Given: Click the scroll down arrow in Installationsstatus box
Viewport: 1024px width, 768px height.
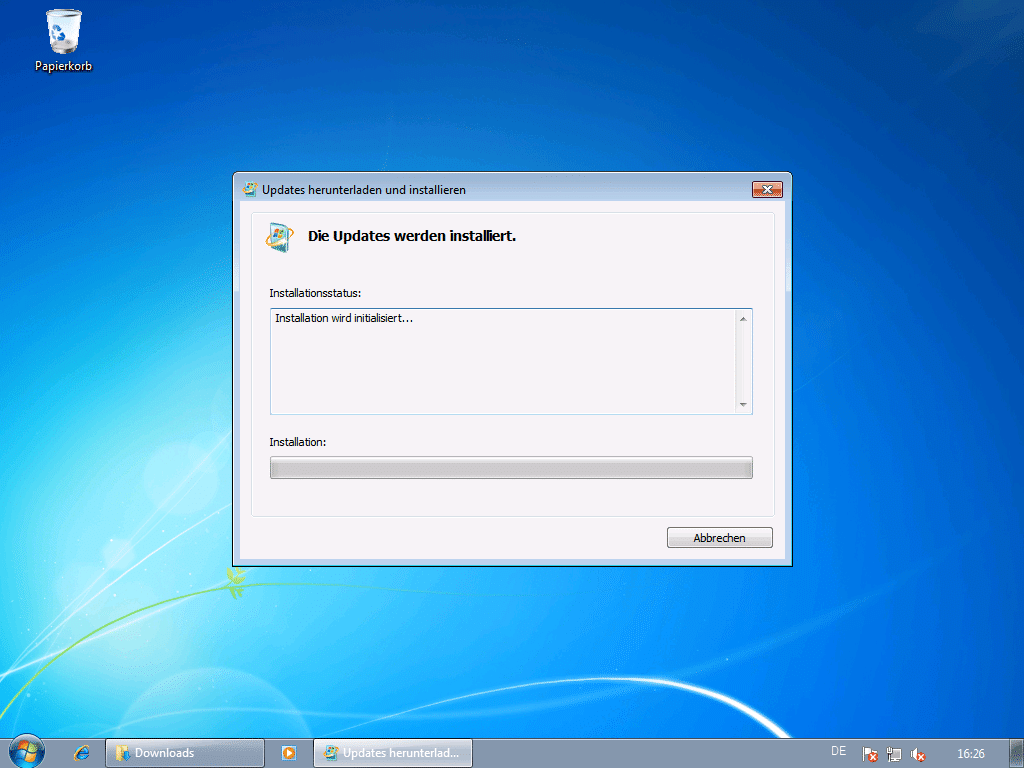Looking at the screenshot, I should tap(743, 405).
